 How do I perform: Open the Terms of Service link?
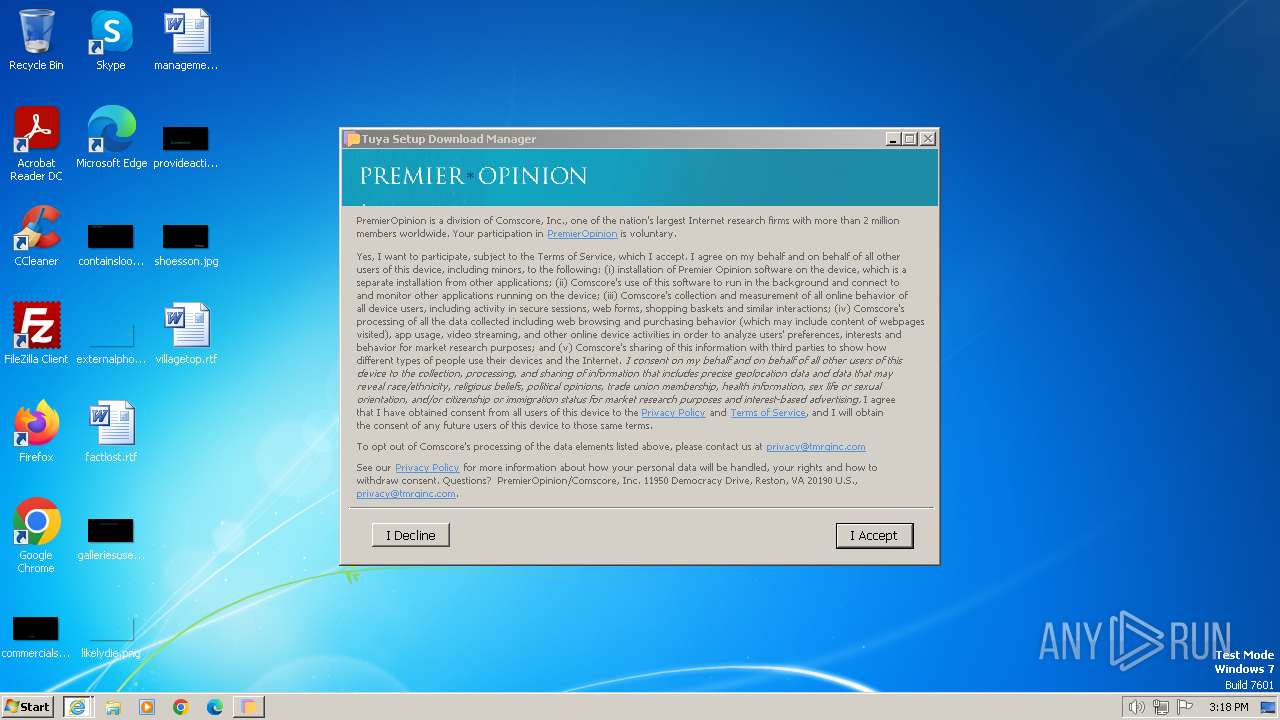[x=768, y=412]
